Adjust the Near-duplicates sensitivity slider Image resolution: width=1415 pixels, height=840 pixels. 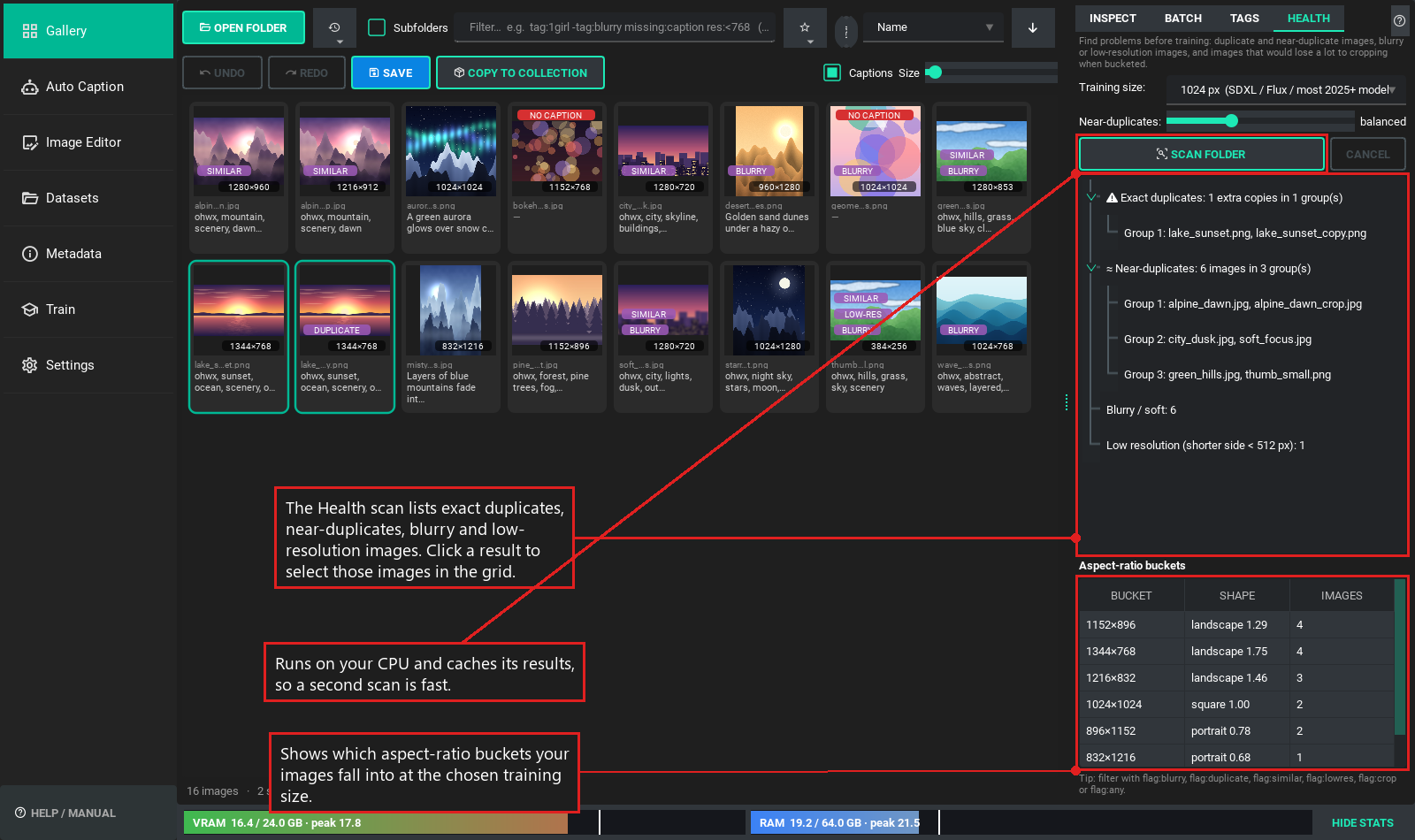point(1260,121)
